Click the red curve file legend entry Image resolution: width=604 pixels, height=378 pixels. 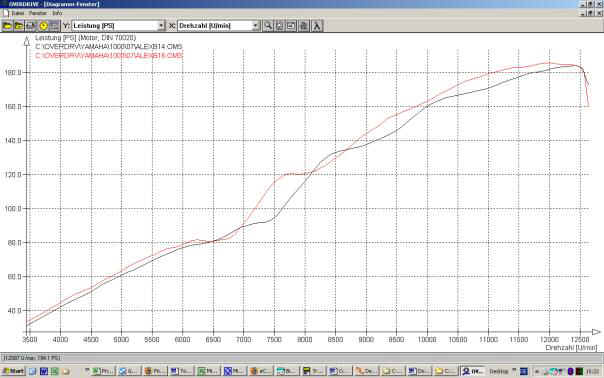click(x=109, y=55)
